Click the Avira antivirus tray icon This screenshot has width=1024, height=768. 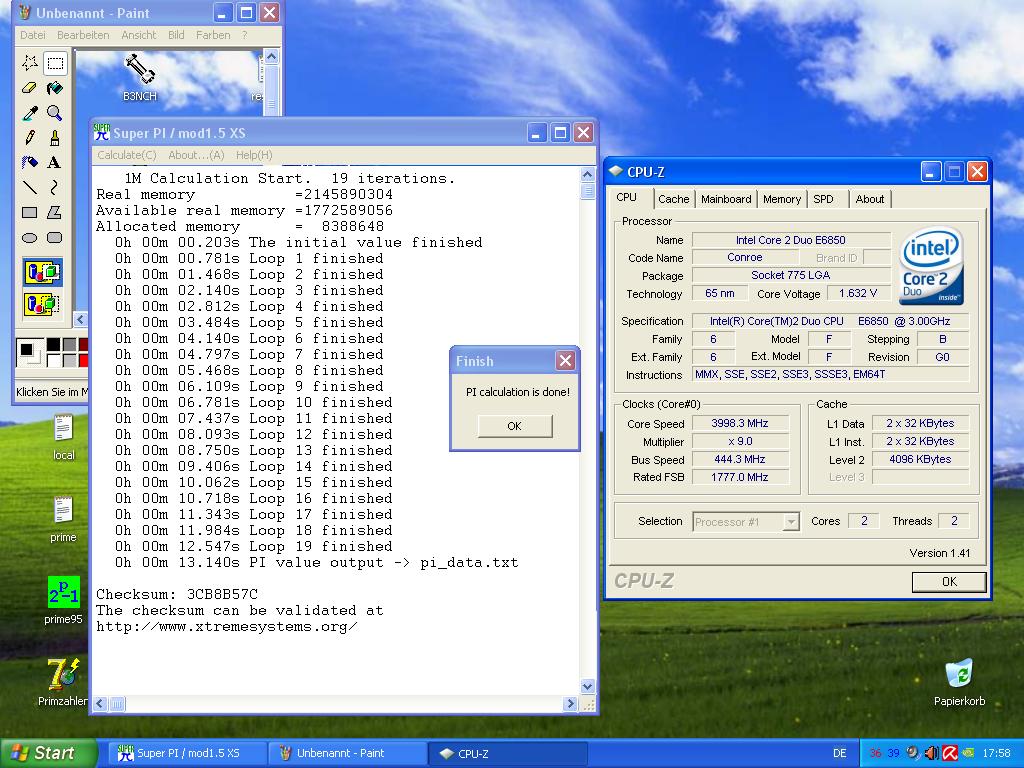(951, 753)
